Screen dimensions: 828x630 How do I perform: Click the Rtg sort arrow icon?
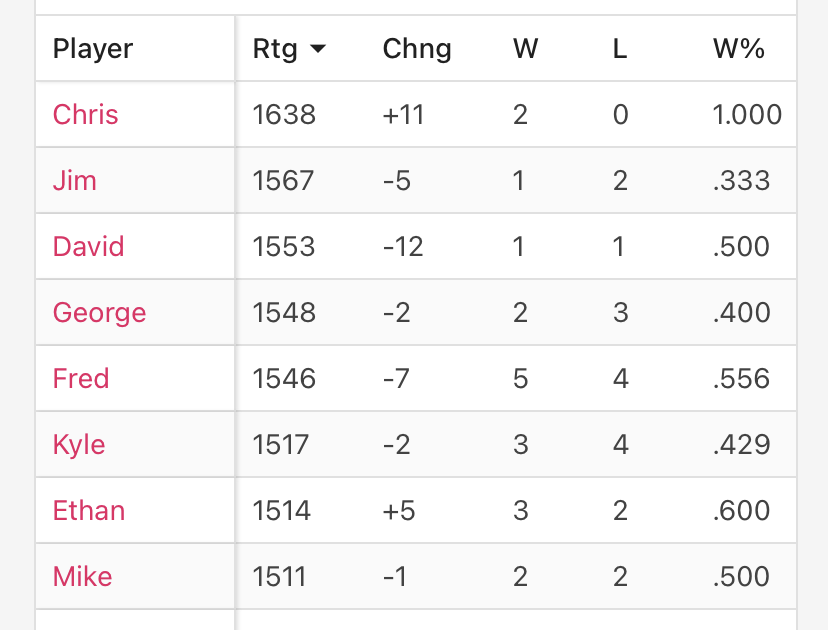tap(318, 49)
